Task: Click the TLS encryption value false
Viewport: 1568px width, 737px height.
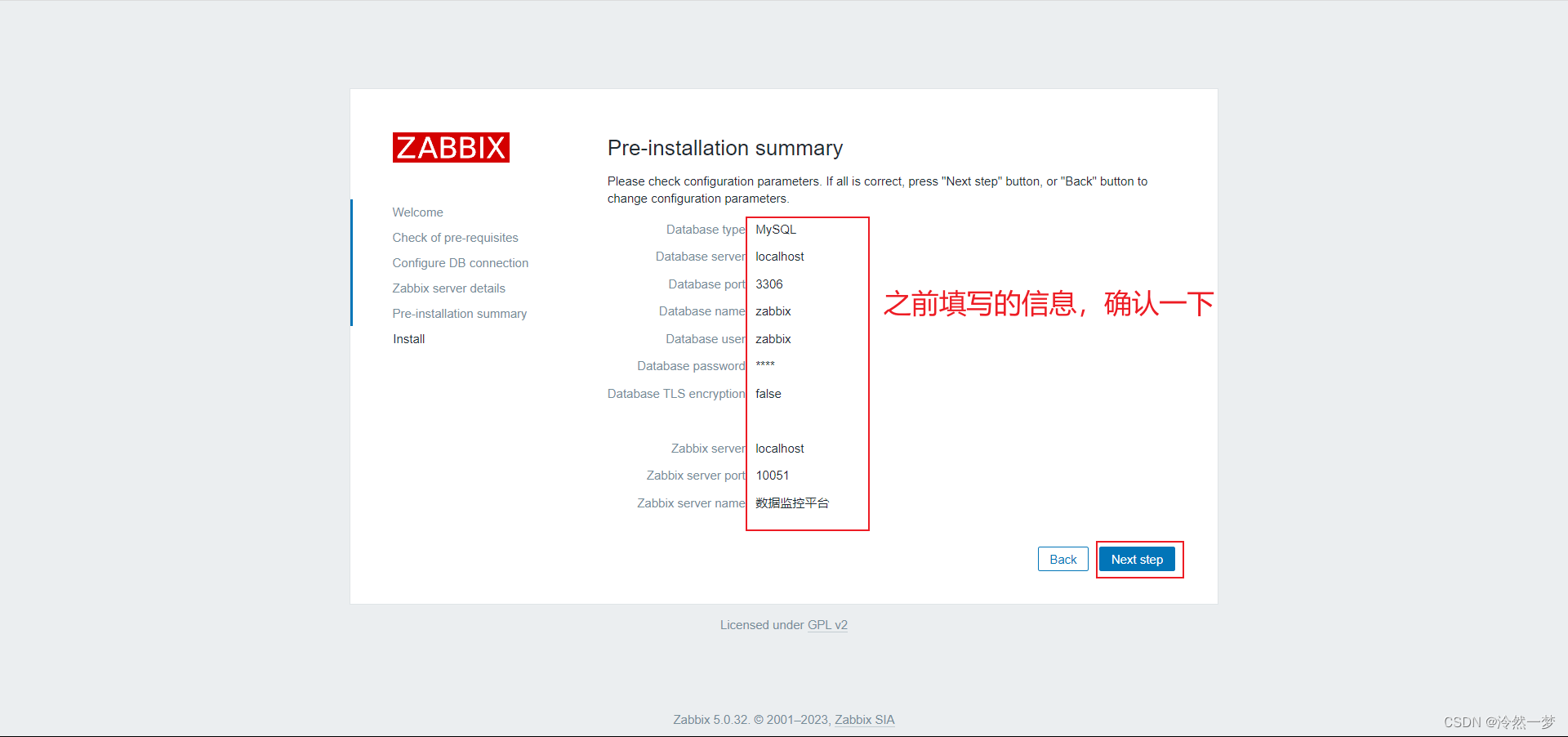Action: 768,394
